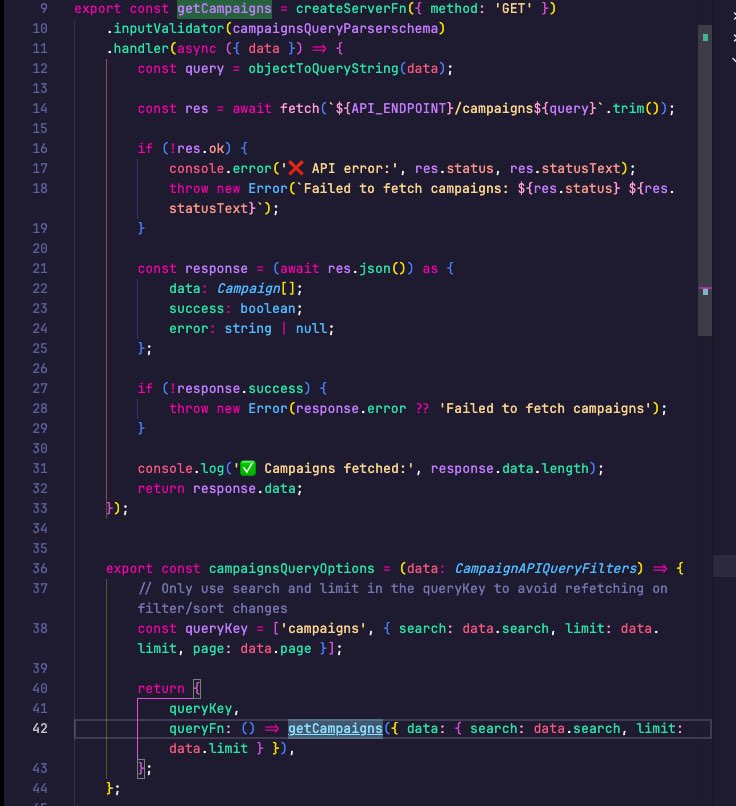Click the Campaign[] type annotation
Viewport: 736px width, 806px height.
[x=256, y=288]
